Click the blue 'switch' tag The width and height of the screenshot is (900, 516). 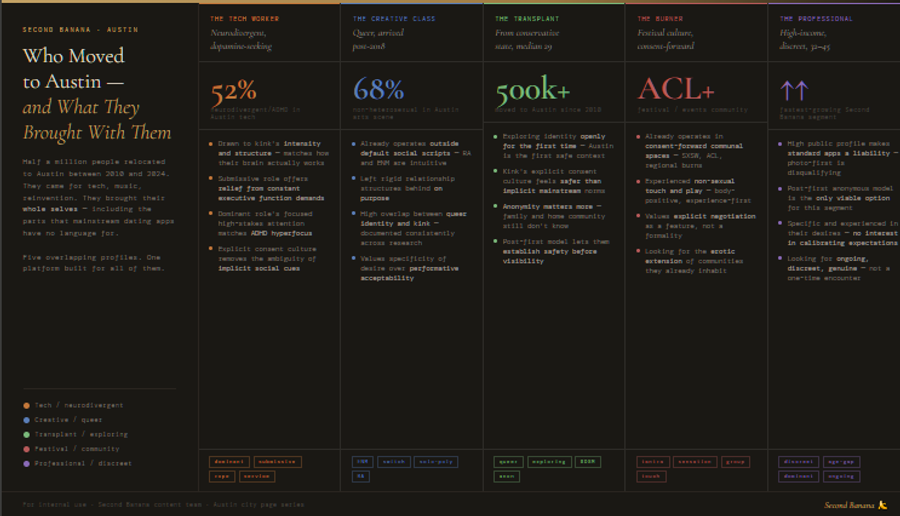tap(393, 461)
